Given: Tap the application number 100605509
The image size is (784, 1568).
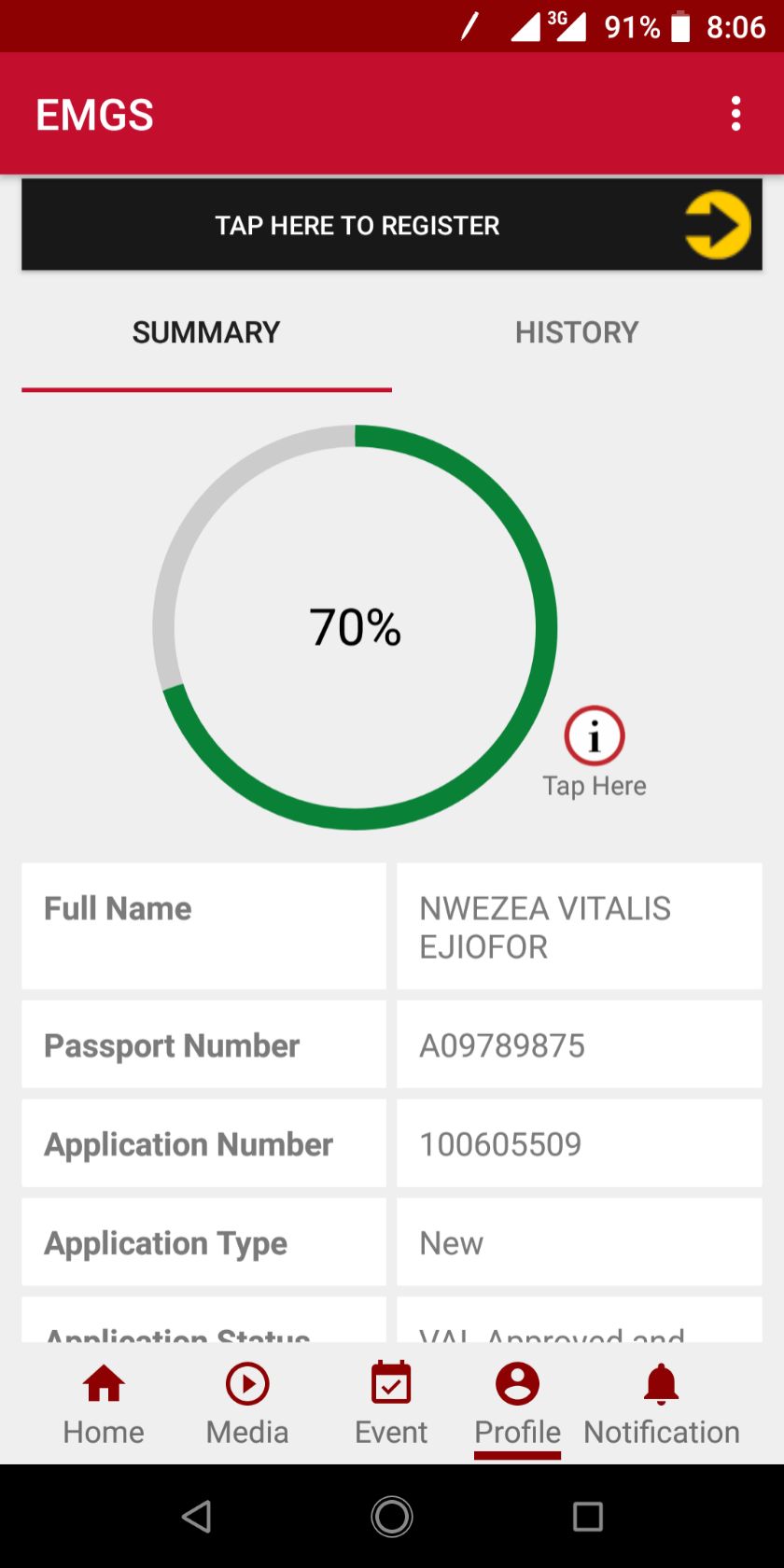Looking at the screenshot, I should pyautogui.click(x=500, y=1144).
